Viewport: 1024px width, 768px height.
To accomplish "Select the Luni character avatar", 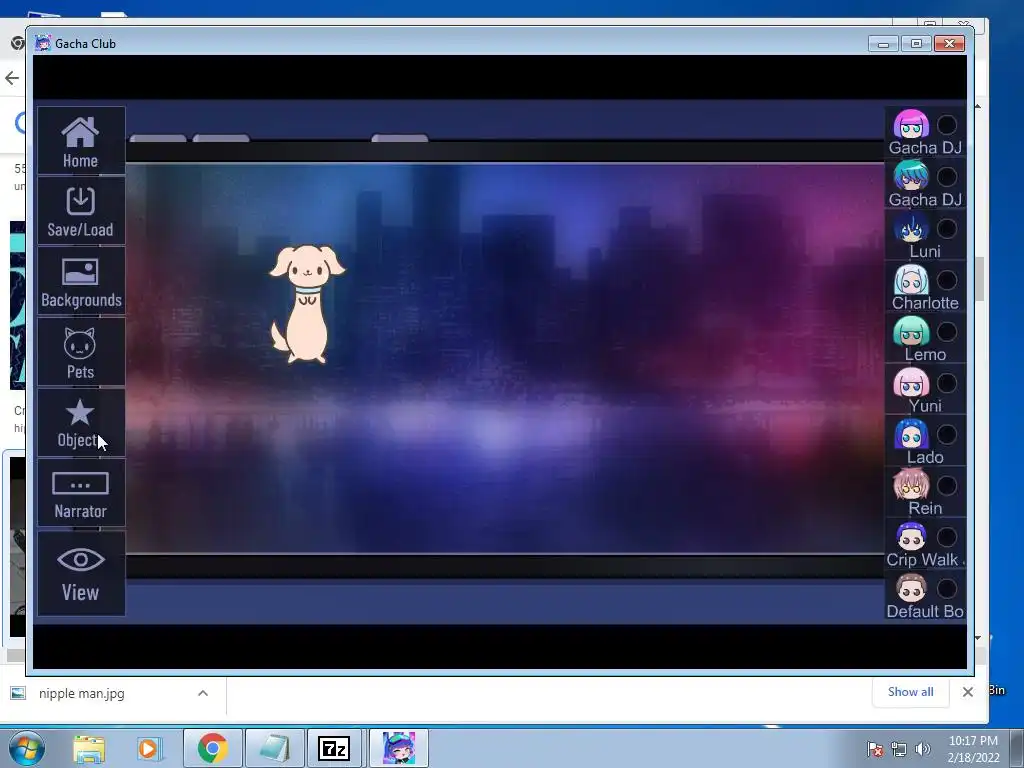I will 911,227.
